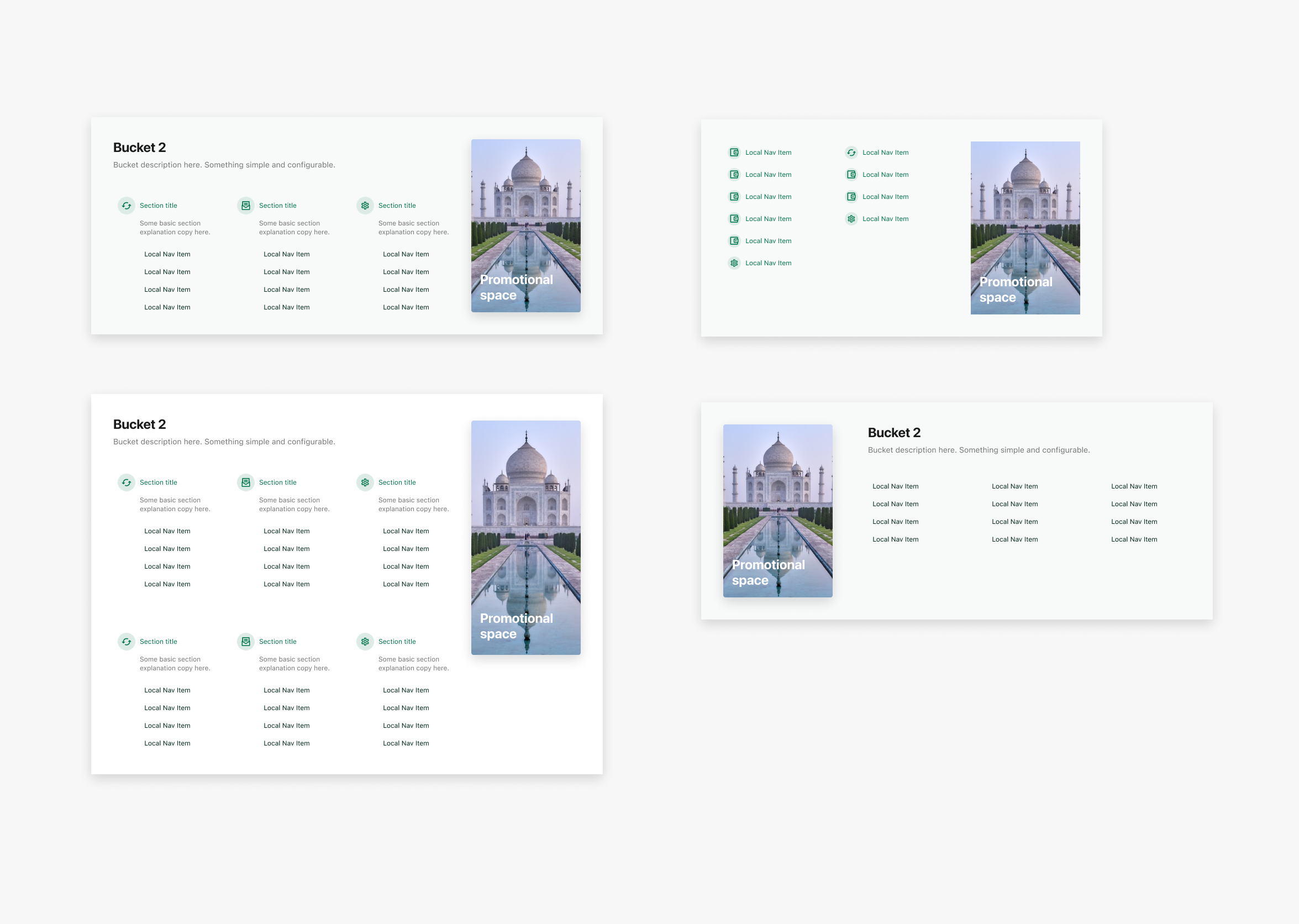Image resolution: width=1299 pixels, height=924 pixels.
Task: Open top-left card's first 'Section title' link
Action: pyautogui.click(x=158, y=206)
